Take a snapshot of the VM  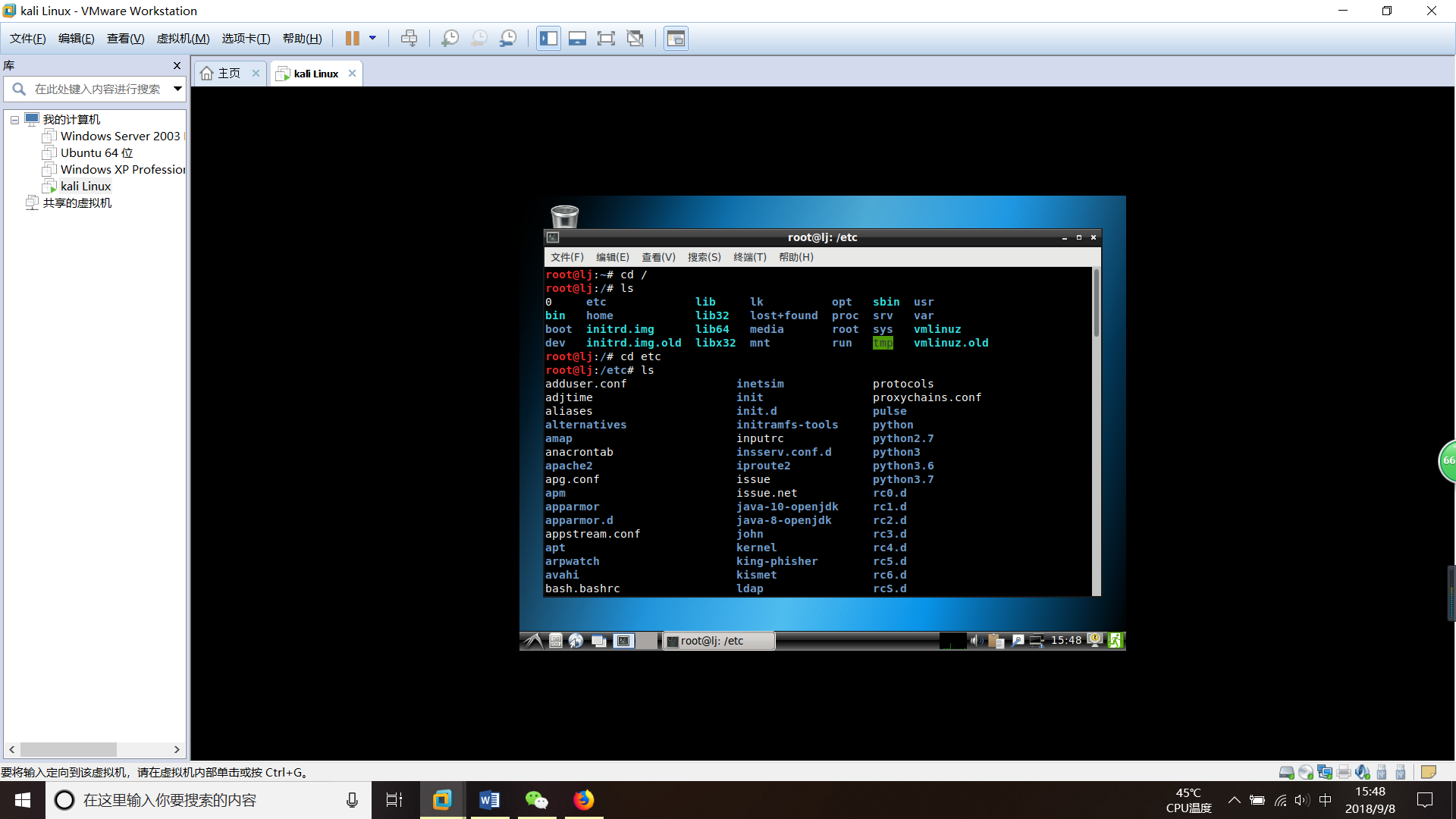[450, 39]
